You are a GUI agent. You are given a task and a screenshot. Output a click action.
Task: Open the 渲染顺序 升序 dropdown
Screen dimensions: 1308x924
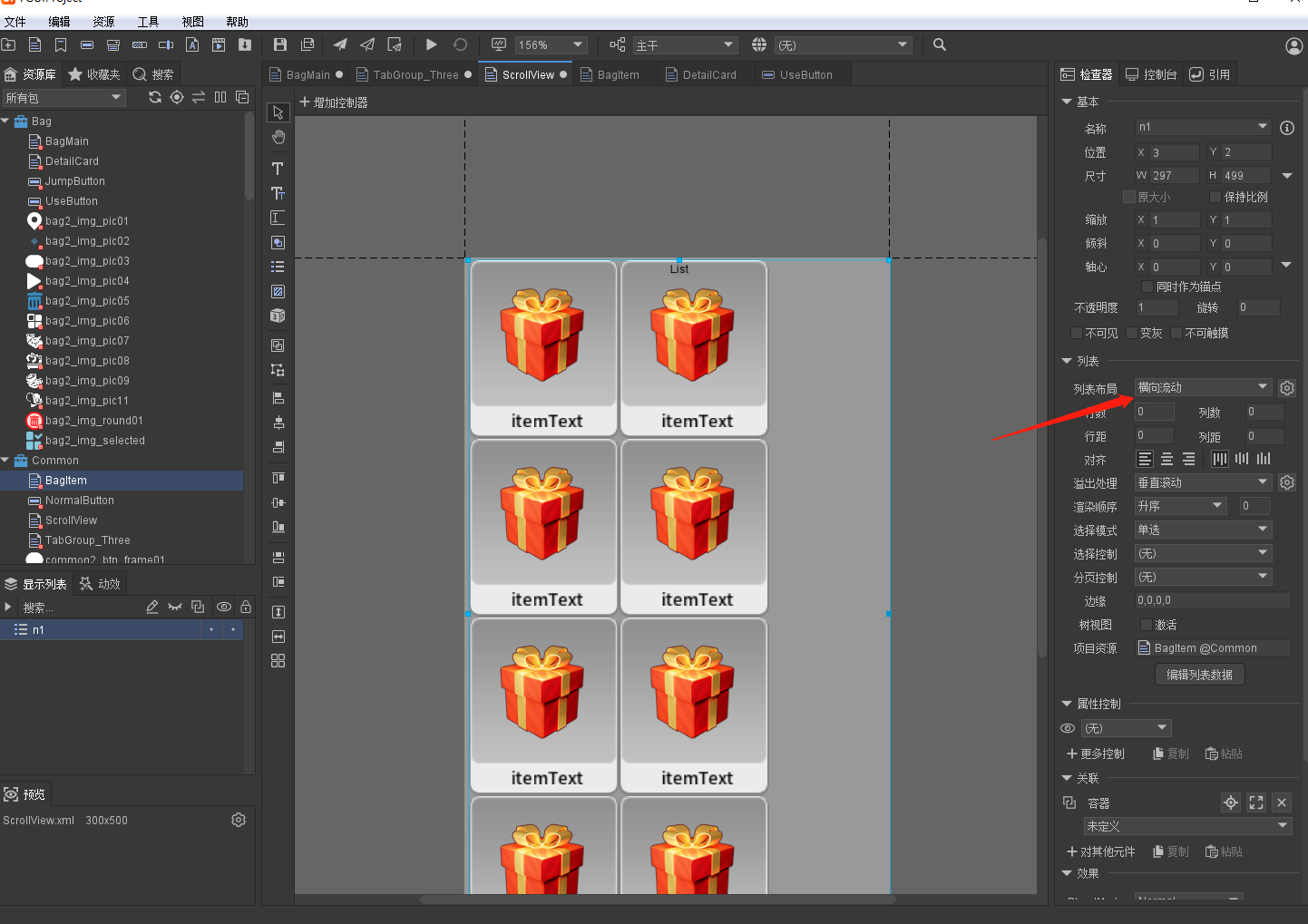[x=1180, y=506]
